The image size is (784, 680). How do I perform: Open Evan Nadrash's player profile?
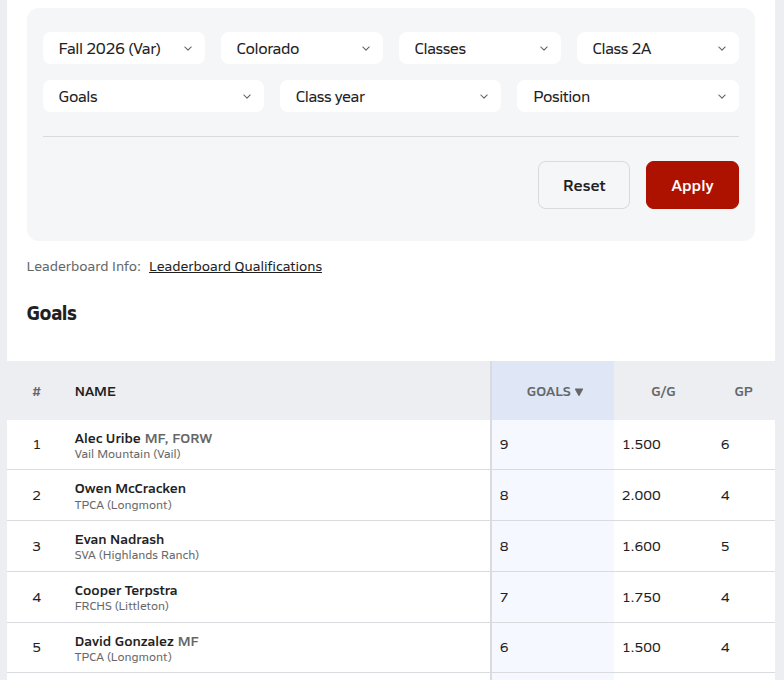pyautogui.click(x=120, y=540)
